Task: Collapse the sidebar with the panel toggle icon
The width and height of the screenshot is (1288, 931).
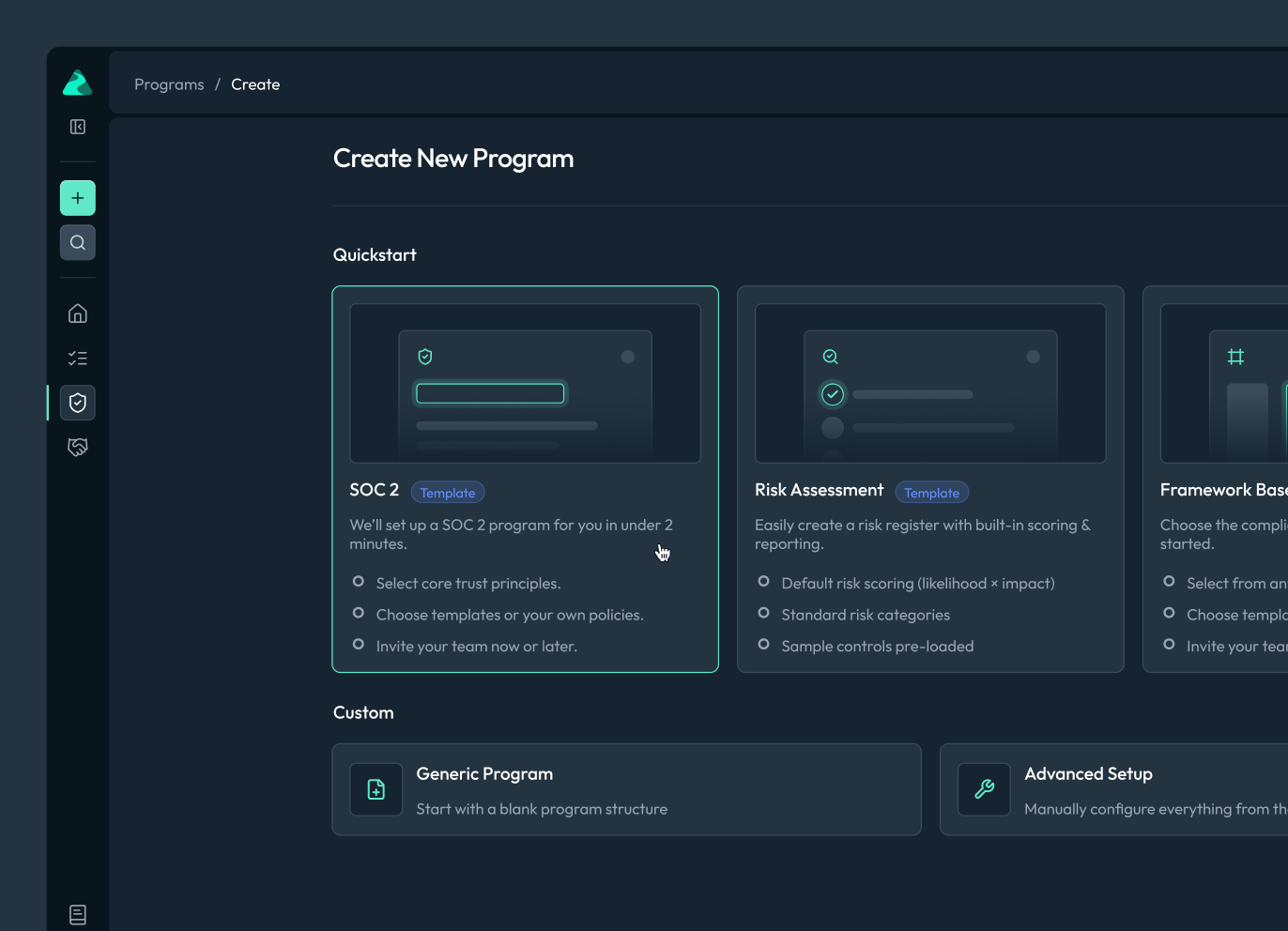Action: click(x=78, y=127)
